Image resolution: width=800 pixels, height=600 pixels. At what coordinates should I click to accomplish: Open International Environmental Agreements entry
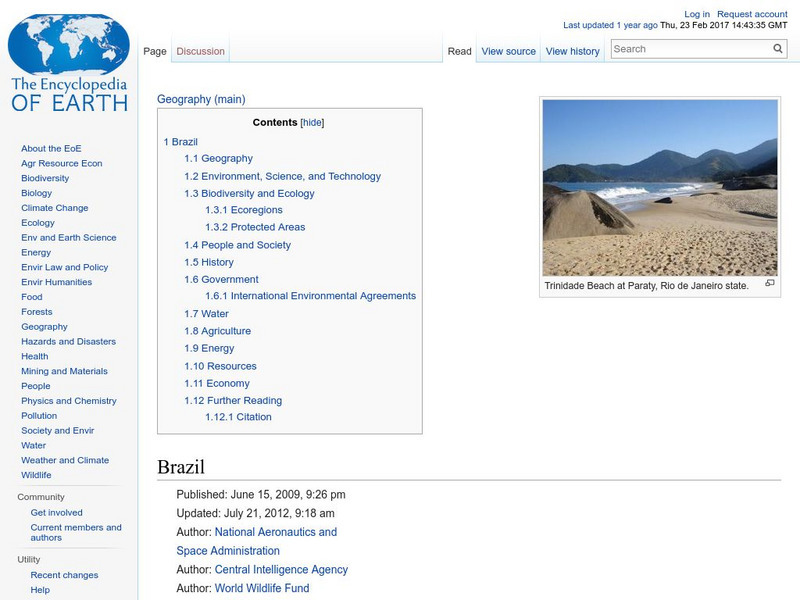coord(311,296)
